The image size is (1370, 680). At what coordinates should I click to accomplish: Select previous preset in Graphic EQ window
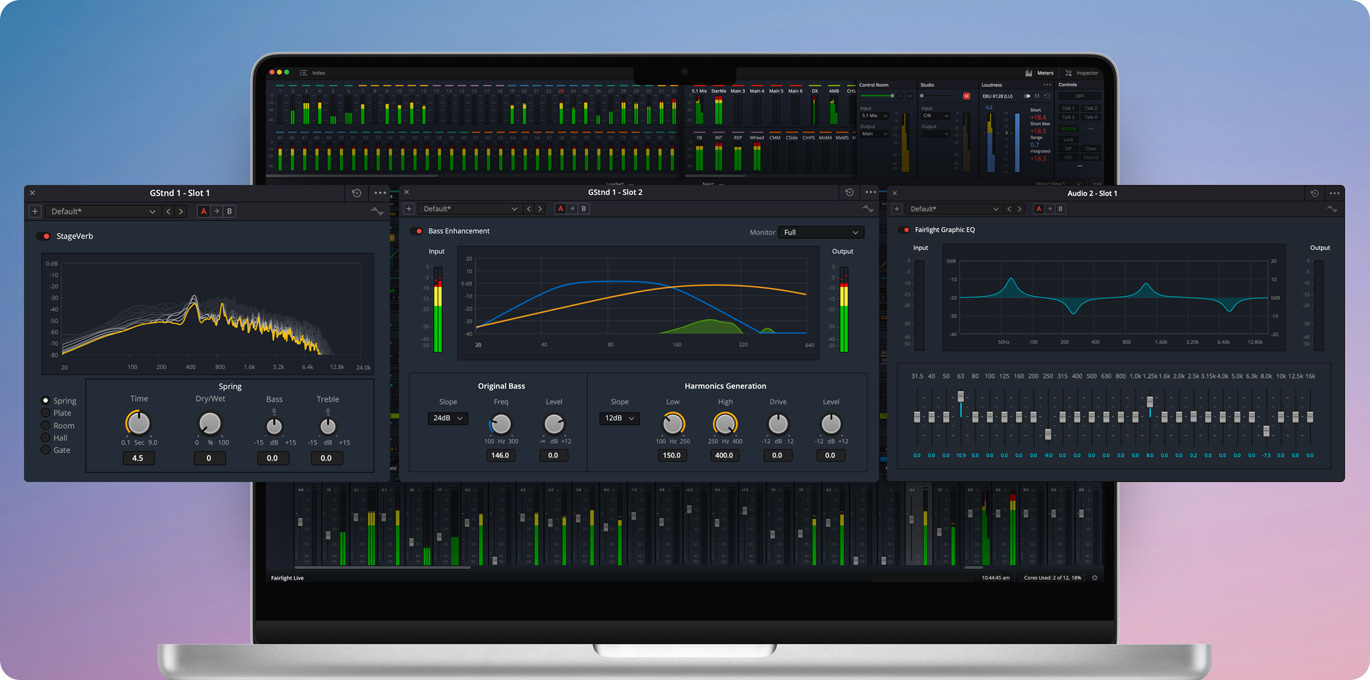coord(1008,209)
